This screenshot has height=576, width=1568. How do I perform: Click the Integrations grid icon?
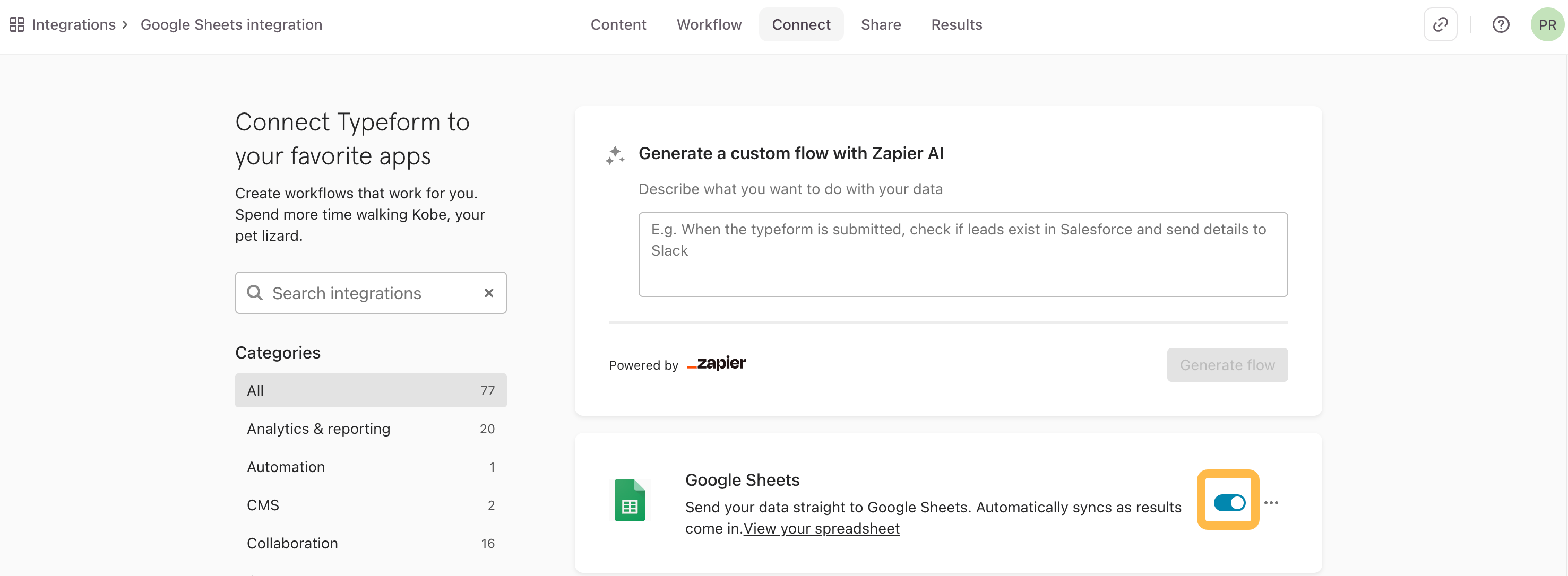click(x=17, y=24)
